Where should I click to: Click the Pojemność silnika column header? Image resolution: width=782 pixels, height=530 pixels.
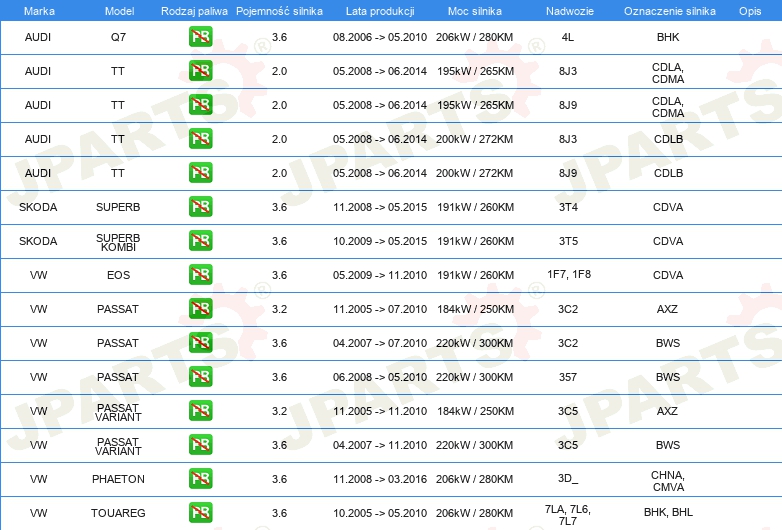279,11
